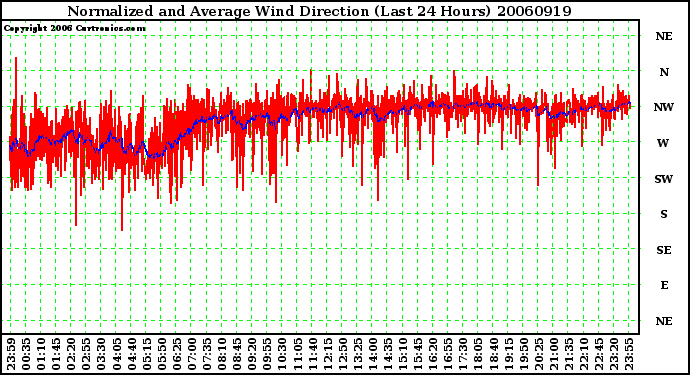Click the '07:00' time axis label
The image size is (690, 375).
pyautogui.click(x=192, y=354)
